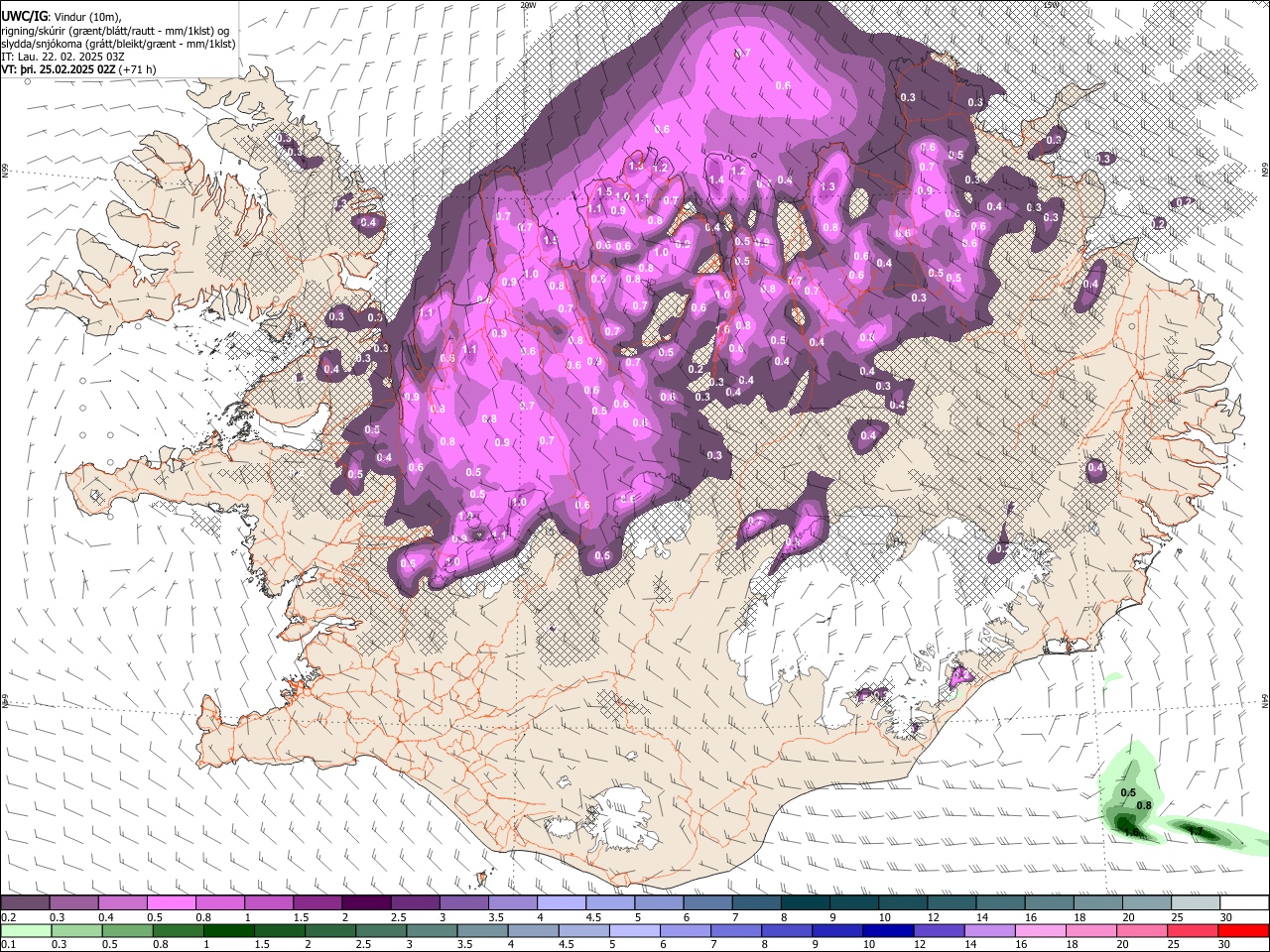The width and height of the screenshot is (1270, 952).
Task: Click the rain legend swatch labeled 2.5
Action: click(380, 930)
